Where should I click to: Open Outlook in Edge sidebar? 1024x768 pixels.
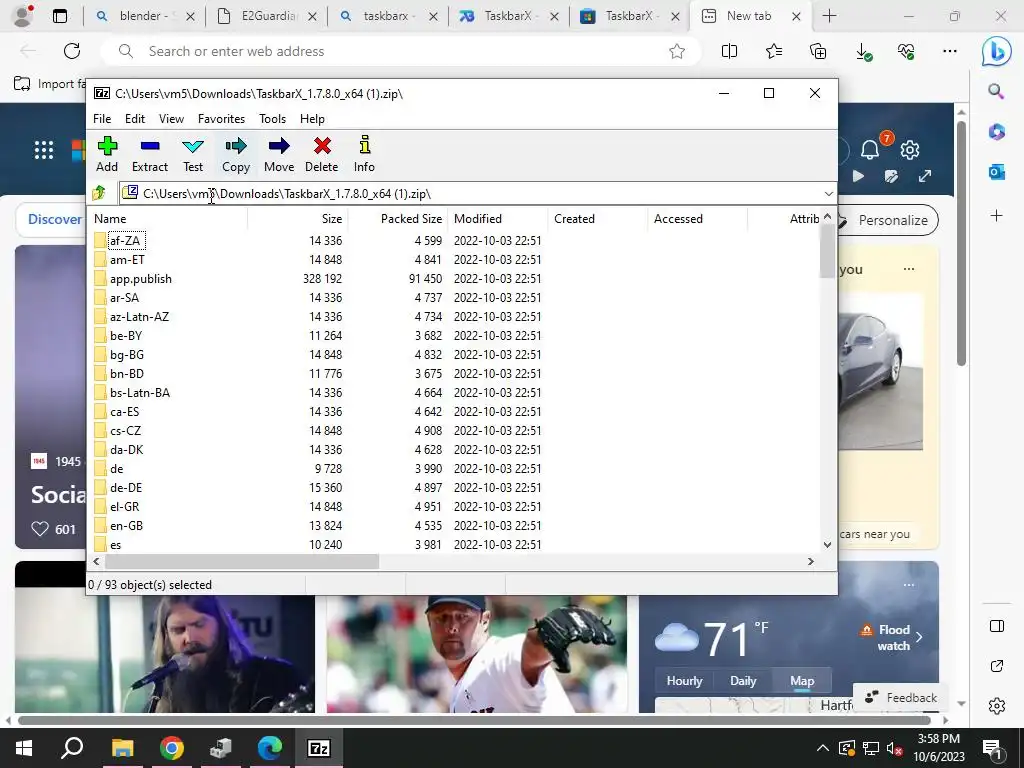point(996,172)
